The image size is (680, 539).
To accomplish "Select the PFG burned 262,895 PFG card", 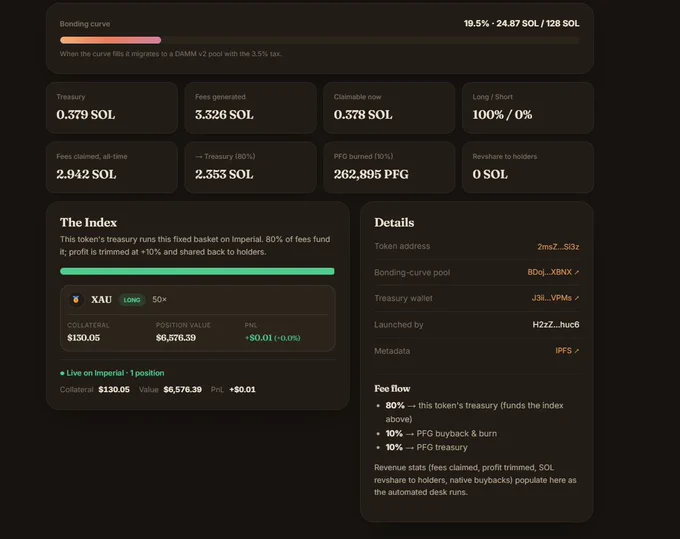I will tap(389, 167).
